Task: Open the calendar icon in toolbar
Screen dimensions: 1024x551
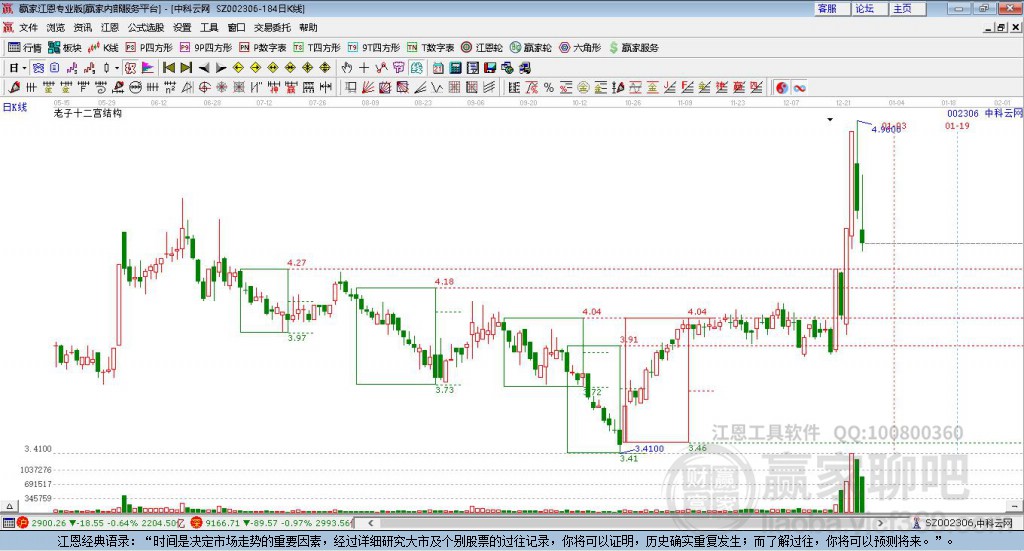Action: [438, 68]
